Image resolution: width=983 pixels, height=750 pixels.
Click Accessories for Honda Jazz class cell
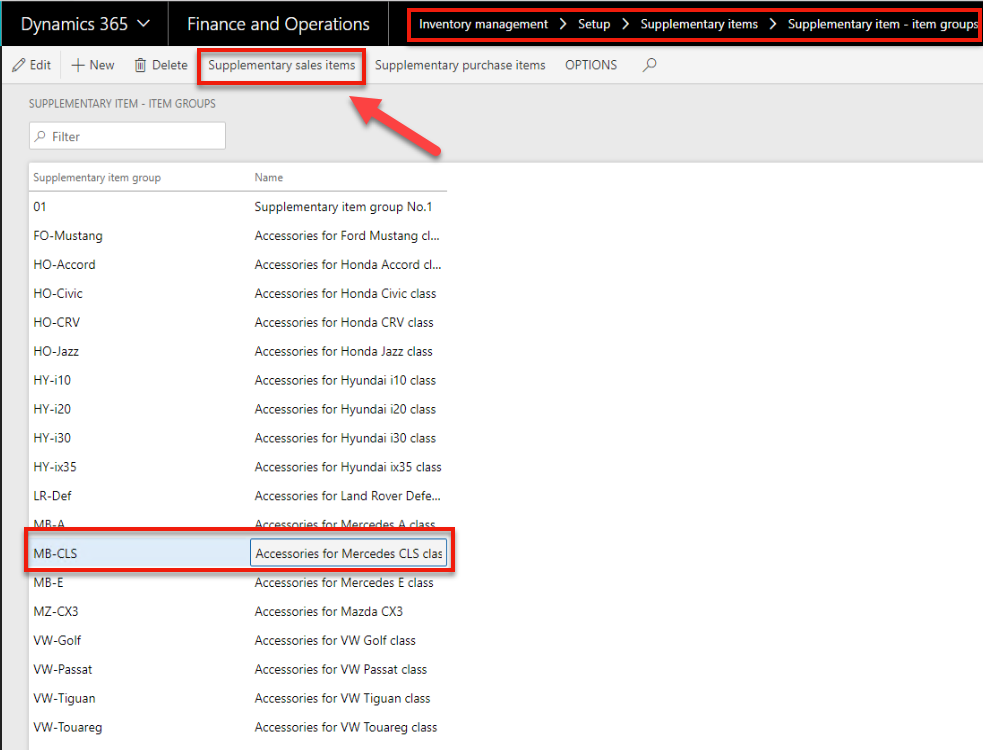[x=344, y=351]
